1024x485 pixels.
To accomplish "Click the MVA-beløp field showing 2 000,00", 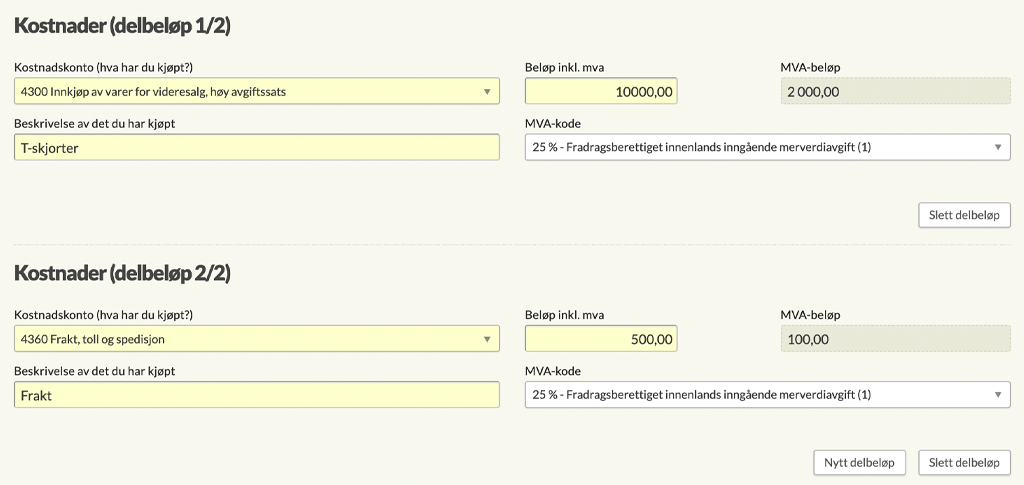I will point(895,91).
